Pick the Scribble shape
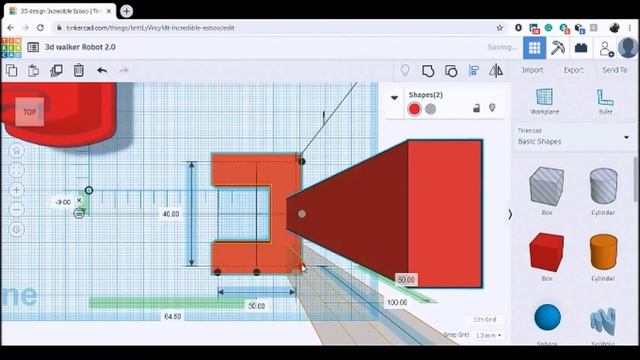Viewport: 640px width, 360px height. click(603, 322)
